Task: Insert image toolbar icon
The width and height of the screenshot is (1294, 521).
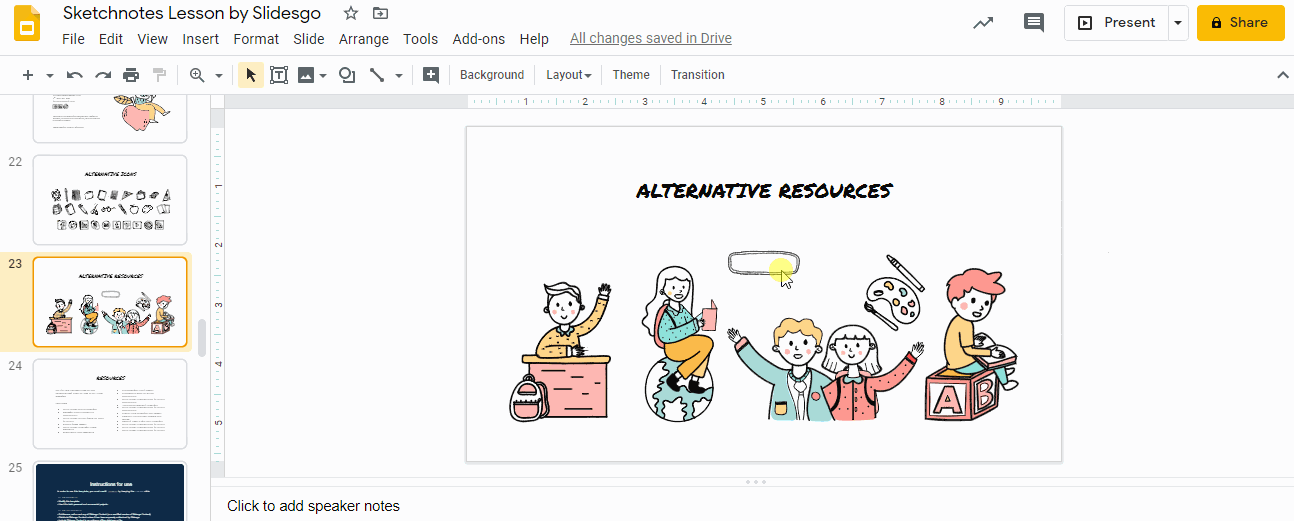Action: coord(306,75)
